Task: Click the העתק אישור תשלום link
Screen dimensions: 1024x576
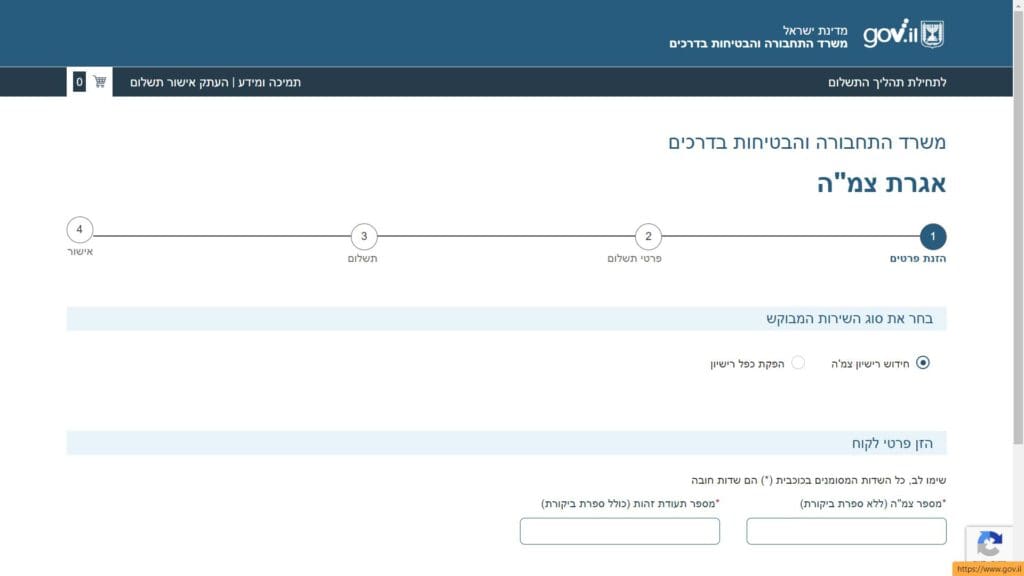Action: click(180, 82)
